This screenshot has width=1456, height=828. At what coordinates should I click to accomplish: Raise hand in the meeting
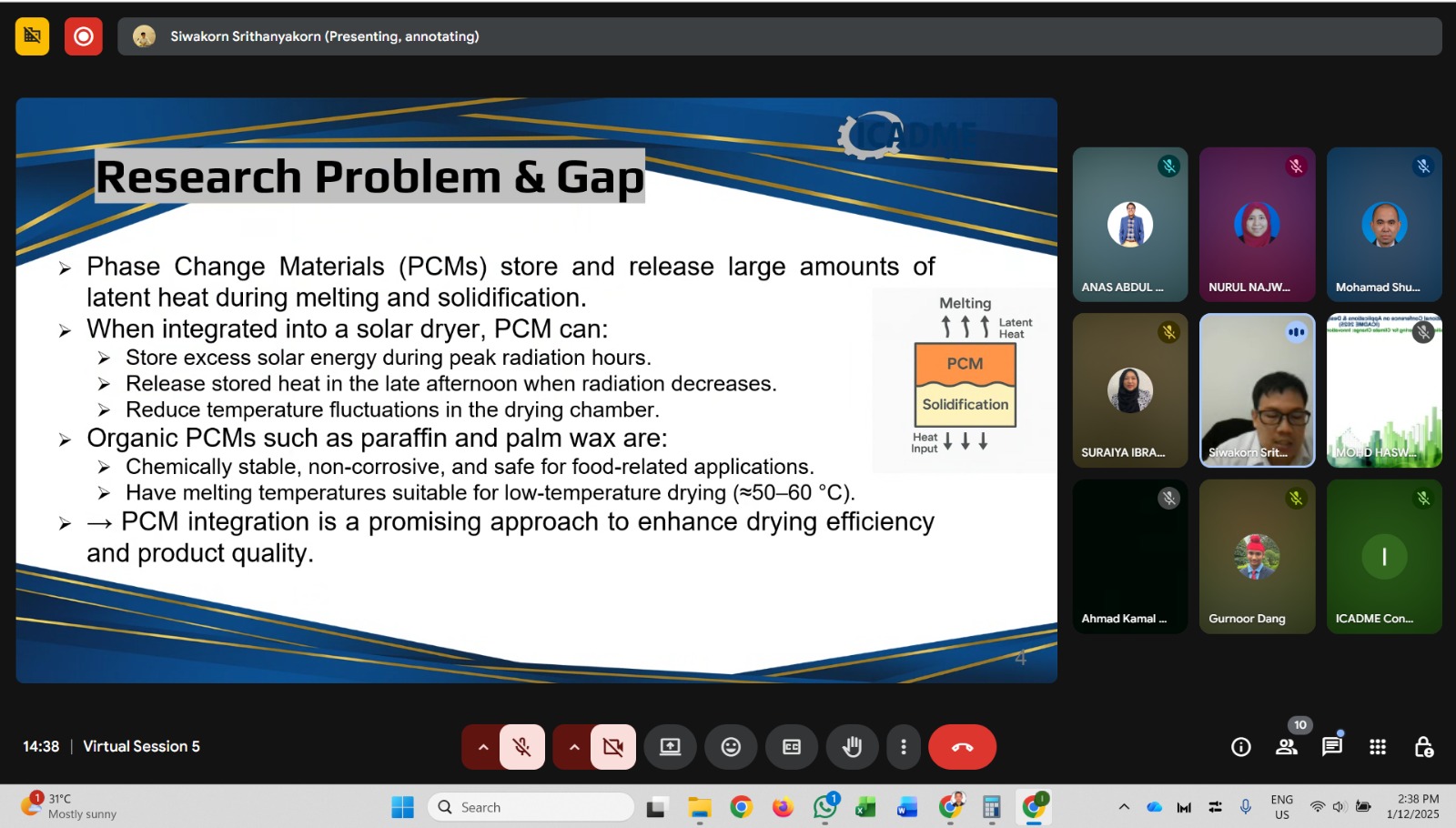[x=852, y=747]
